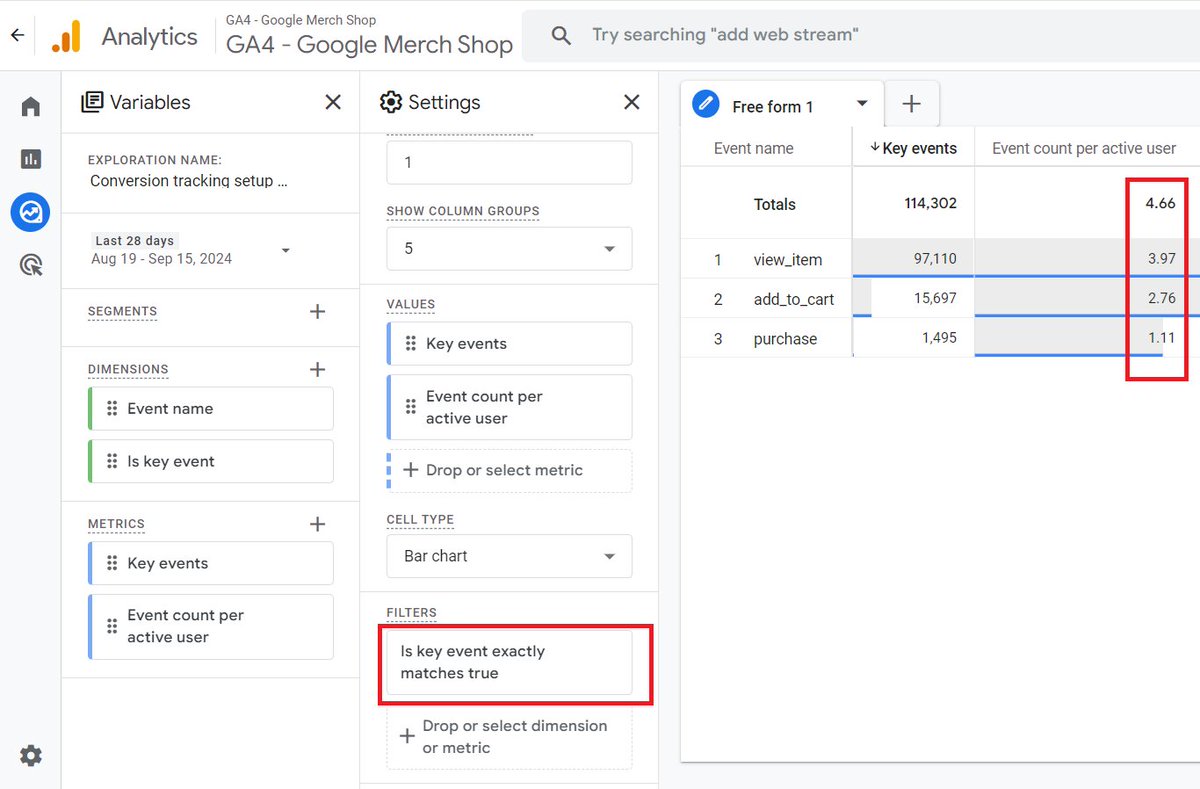1200x789 pixels.
Task: Open Show column groups dropdown
Action: (509, 248)
